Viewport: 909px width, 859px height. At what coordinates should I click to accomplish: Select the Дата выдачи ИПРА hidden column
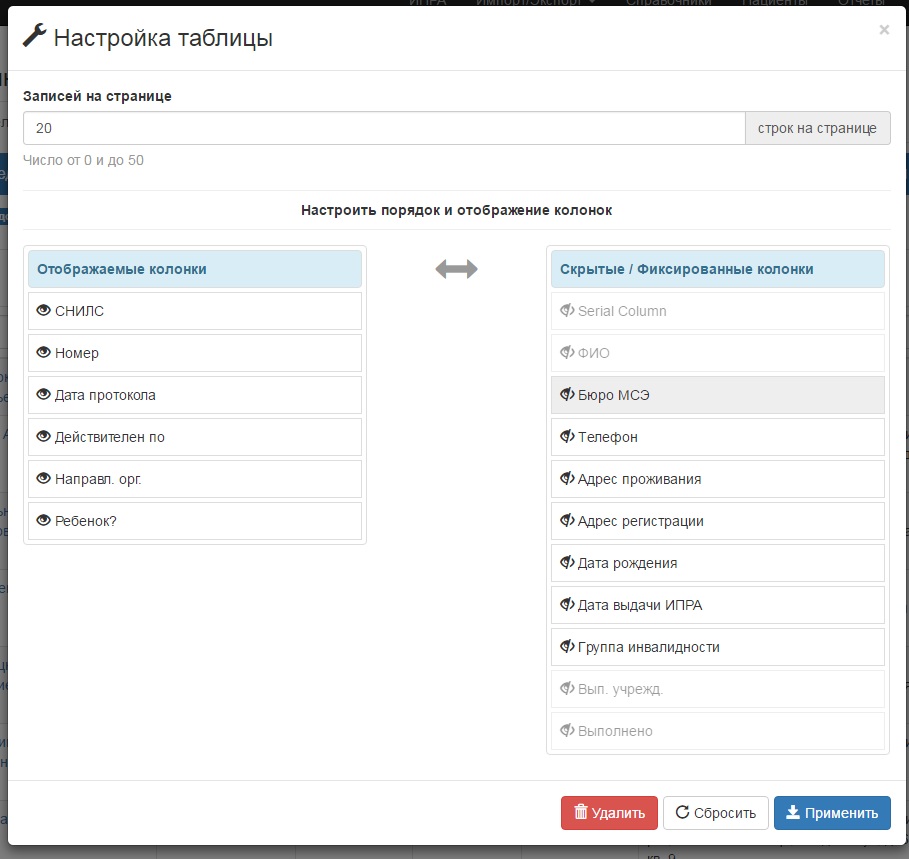[718, 605]
